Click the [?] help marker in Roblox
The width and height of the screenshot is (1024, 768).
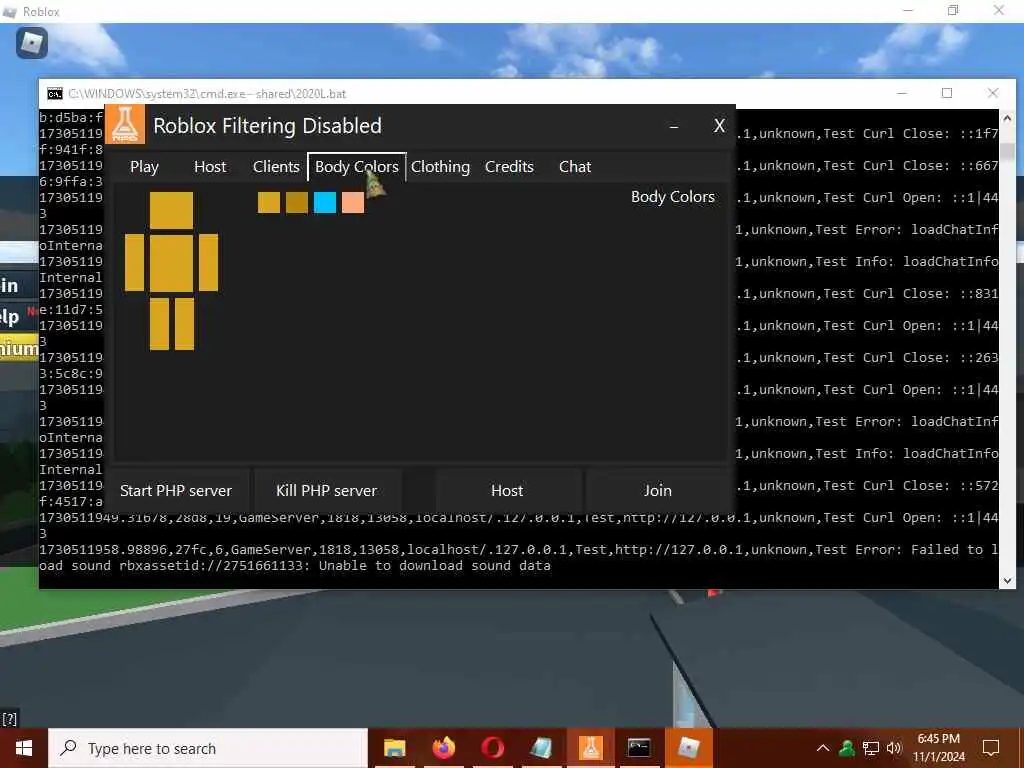click(10, 719)
